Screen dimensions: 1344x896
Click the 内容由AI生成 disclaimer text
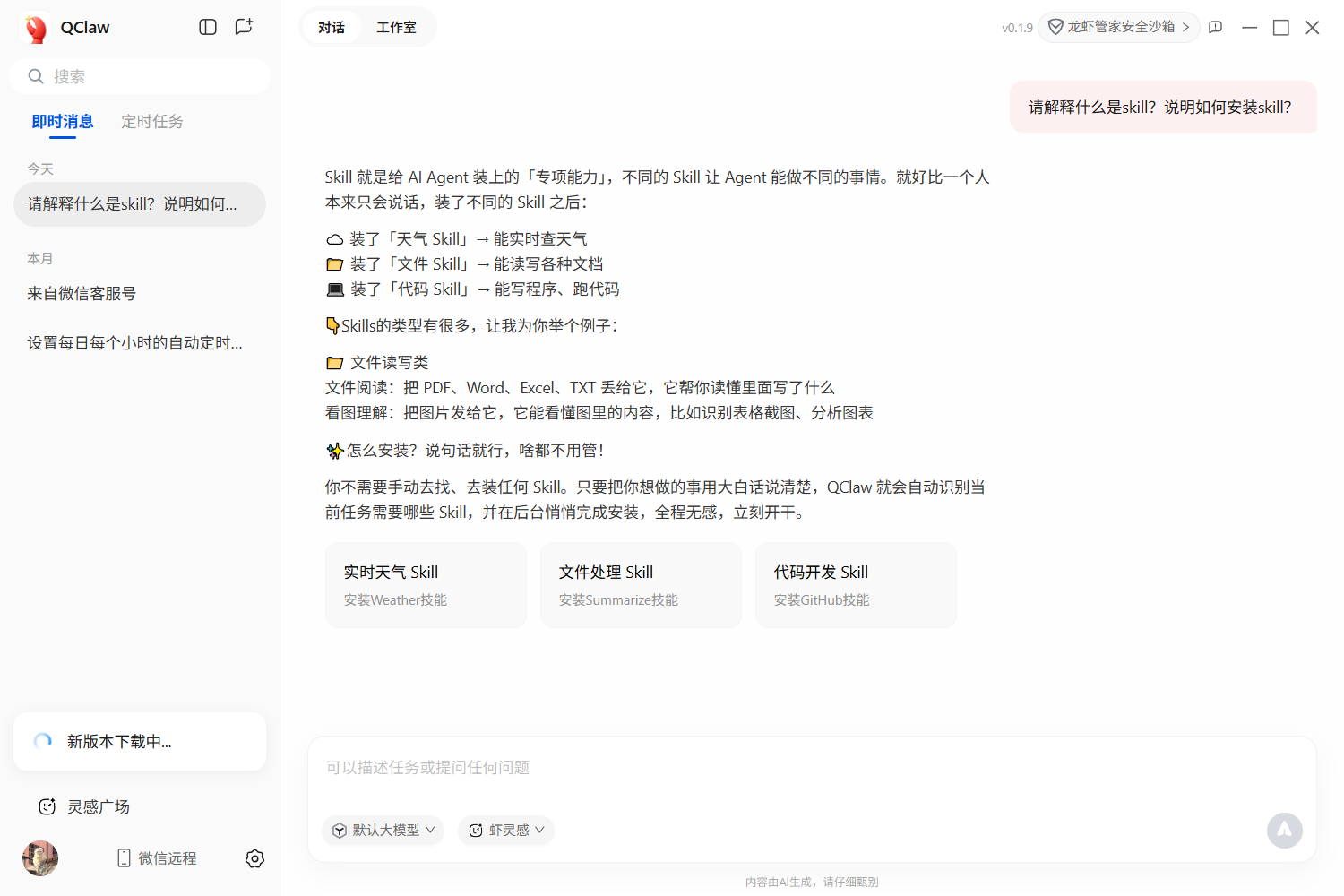pos(812,883)
